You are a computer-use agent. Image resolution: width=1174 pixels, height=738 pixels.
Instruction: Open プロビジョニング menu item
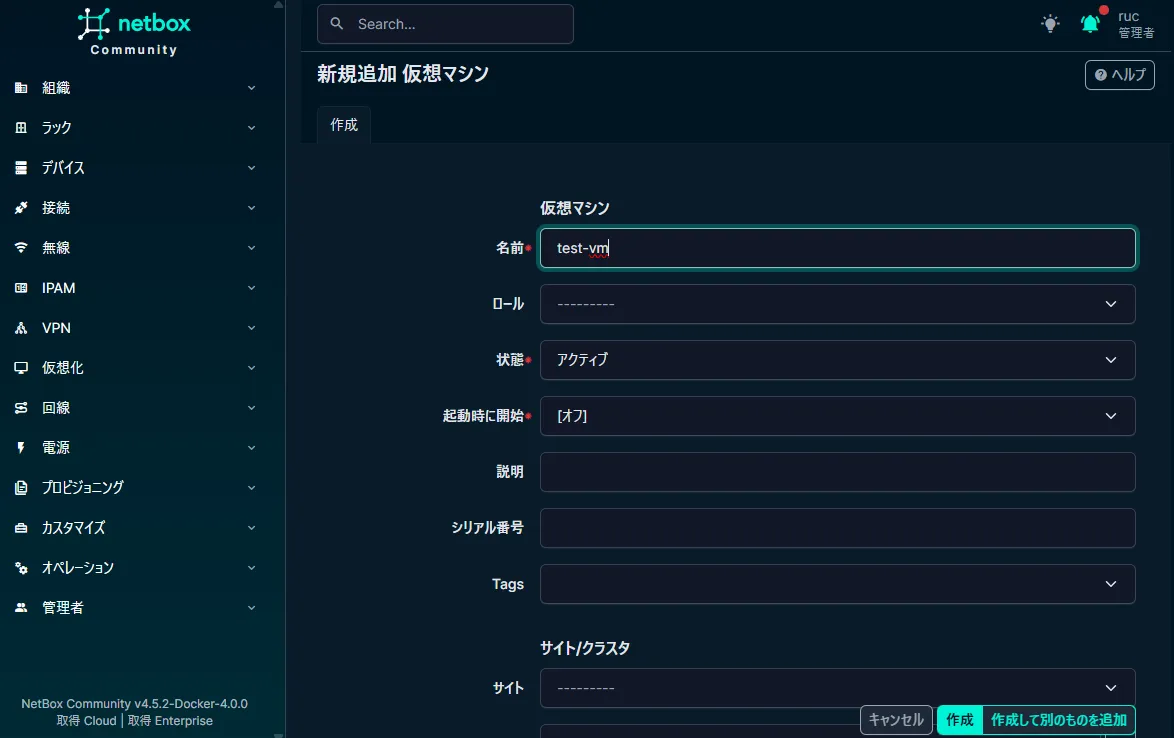coord(136,488)
